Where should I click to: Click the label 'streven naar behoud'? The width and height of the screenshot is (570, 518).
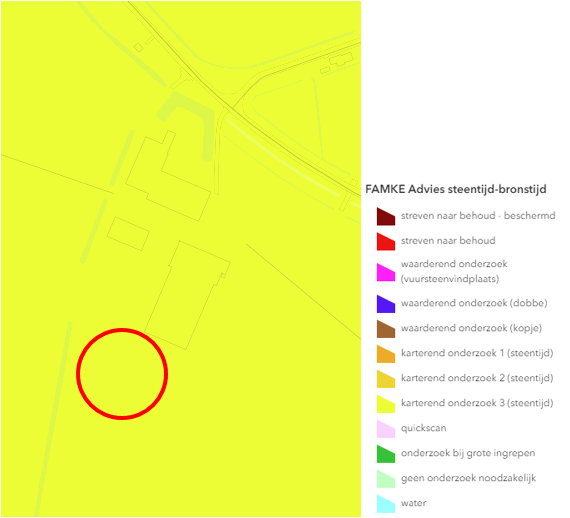click(x=448, y=241)
